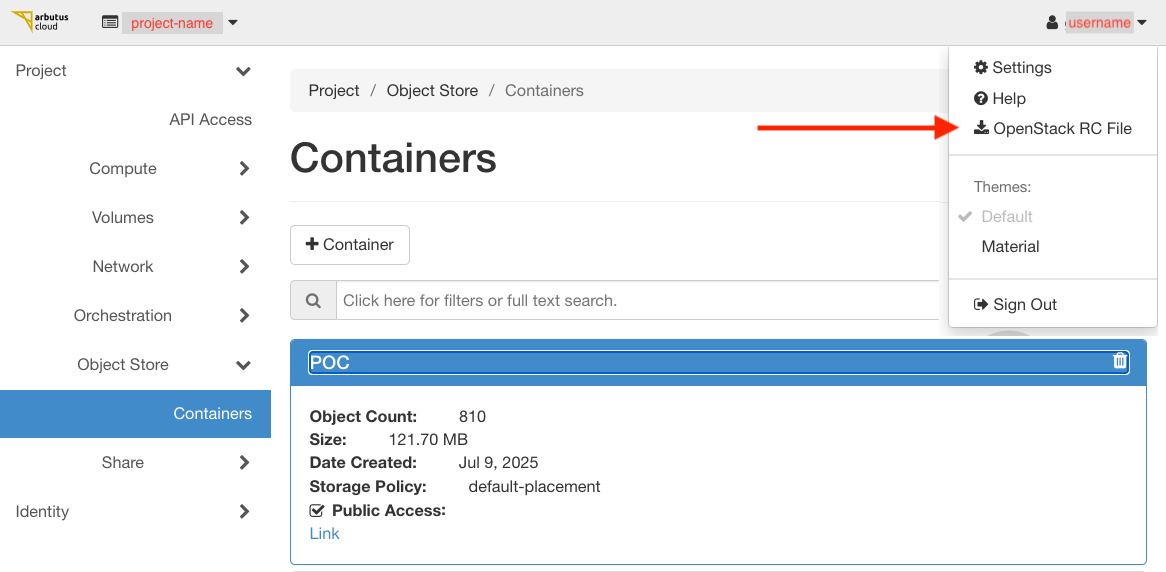
Task: Click the checkmark beside Default theme
Action: 965,216
